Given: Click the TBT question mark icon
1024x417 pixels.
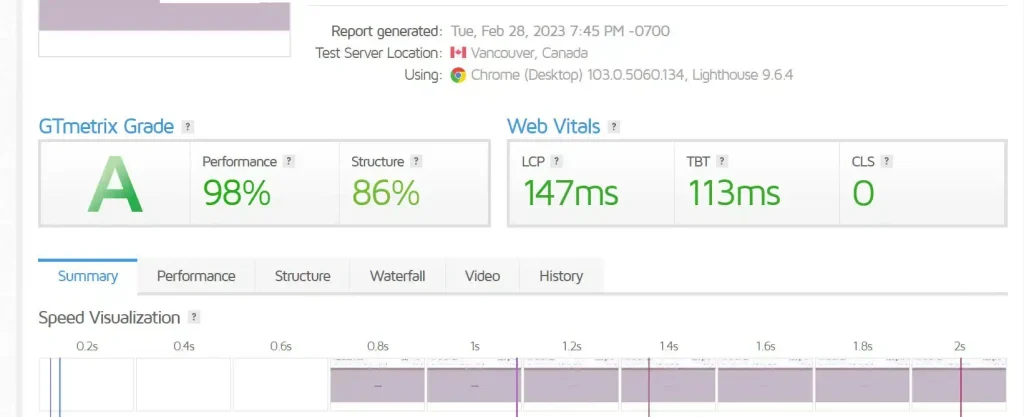Looking at the screenshot, I should pyautogui.click(x=722, y=161).
